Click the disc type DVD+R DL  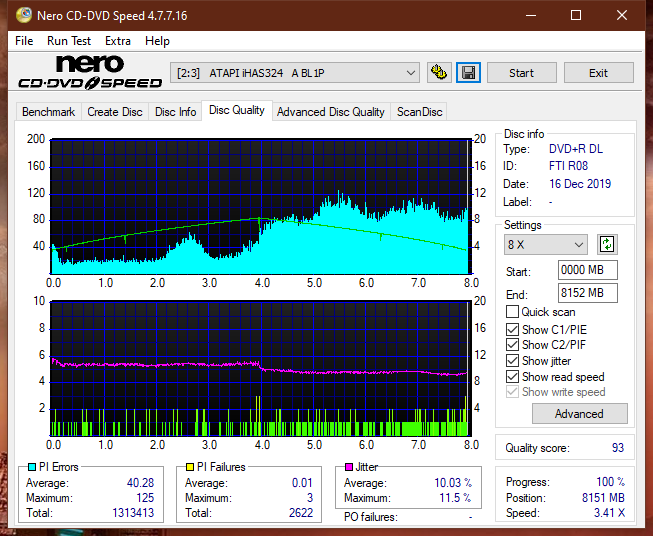pos(576,149)
